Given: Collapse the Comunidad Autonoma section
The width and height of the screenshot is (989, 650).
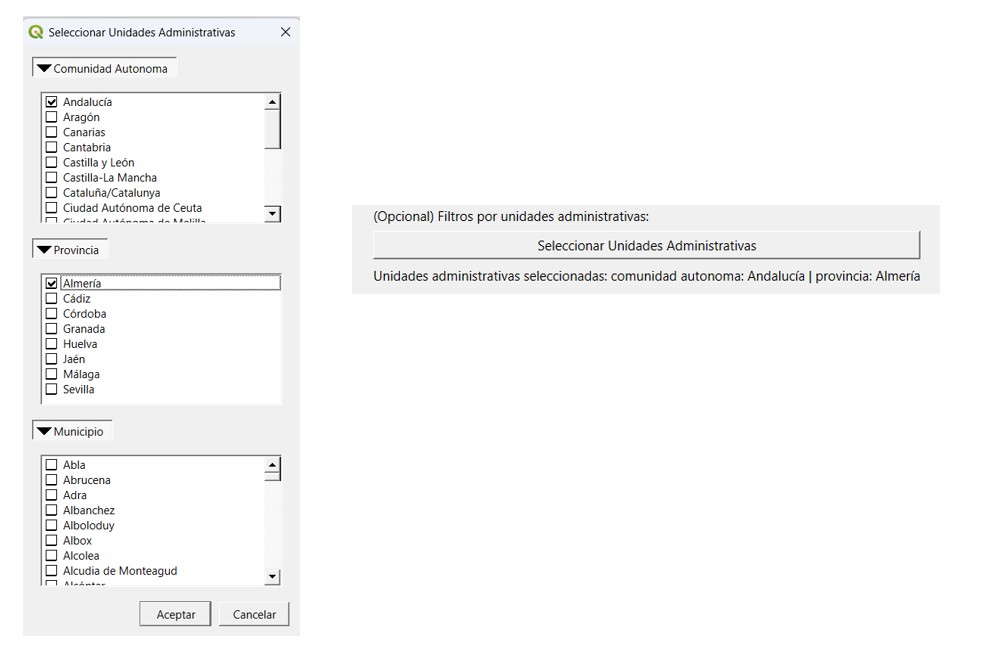Looking at the screenshot, I should (44, 69).
